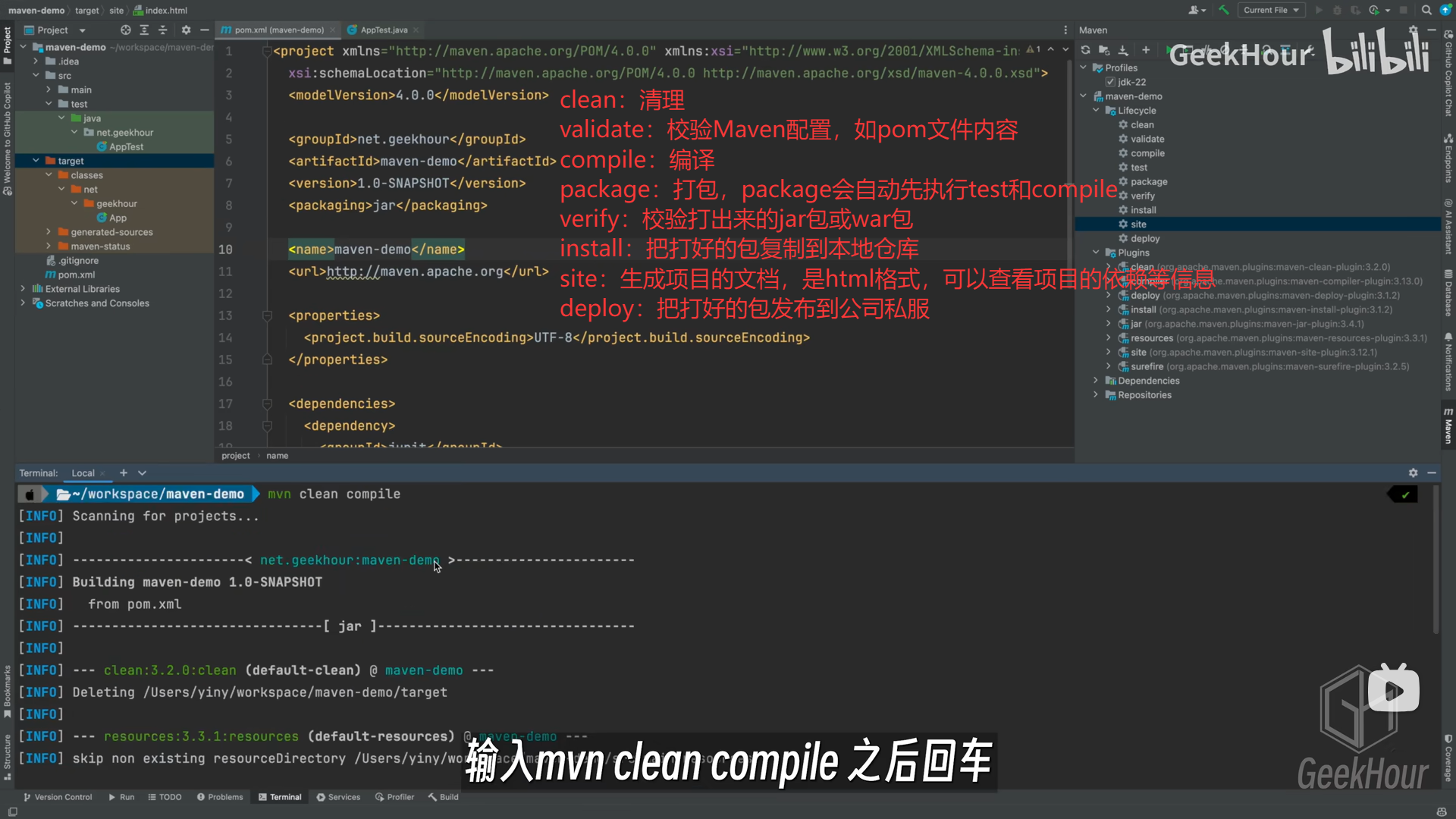Open the Current File run configuration dropdown
The height and width of the screenshot is (819, 1456).
point(1271,10)
